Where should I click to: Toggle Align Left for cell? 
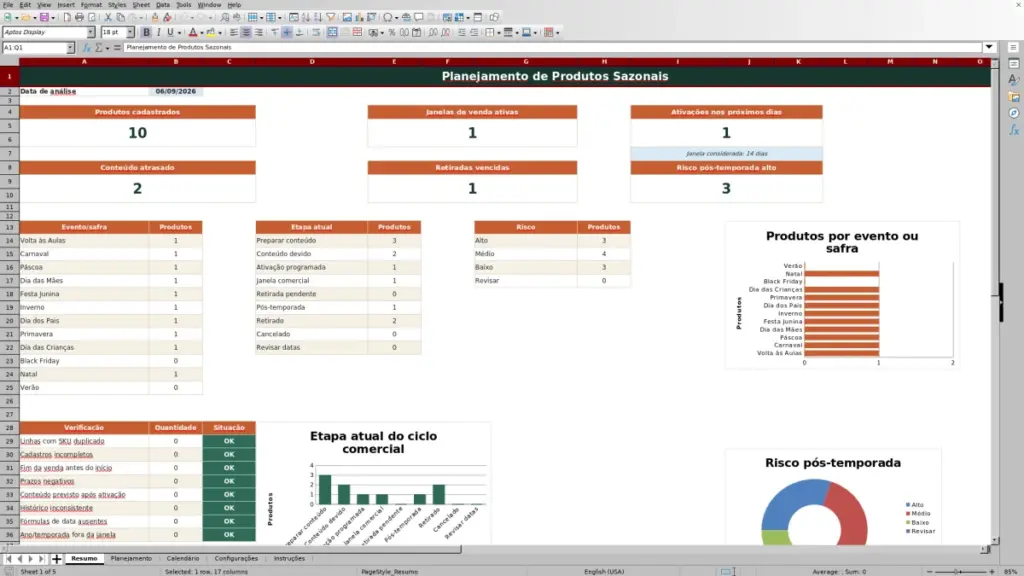point(234,33)
